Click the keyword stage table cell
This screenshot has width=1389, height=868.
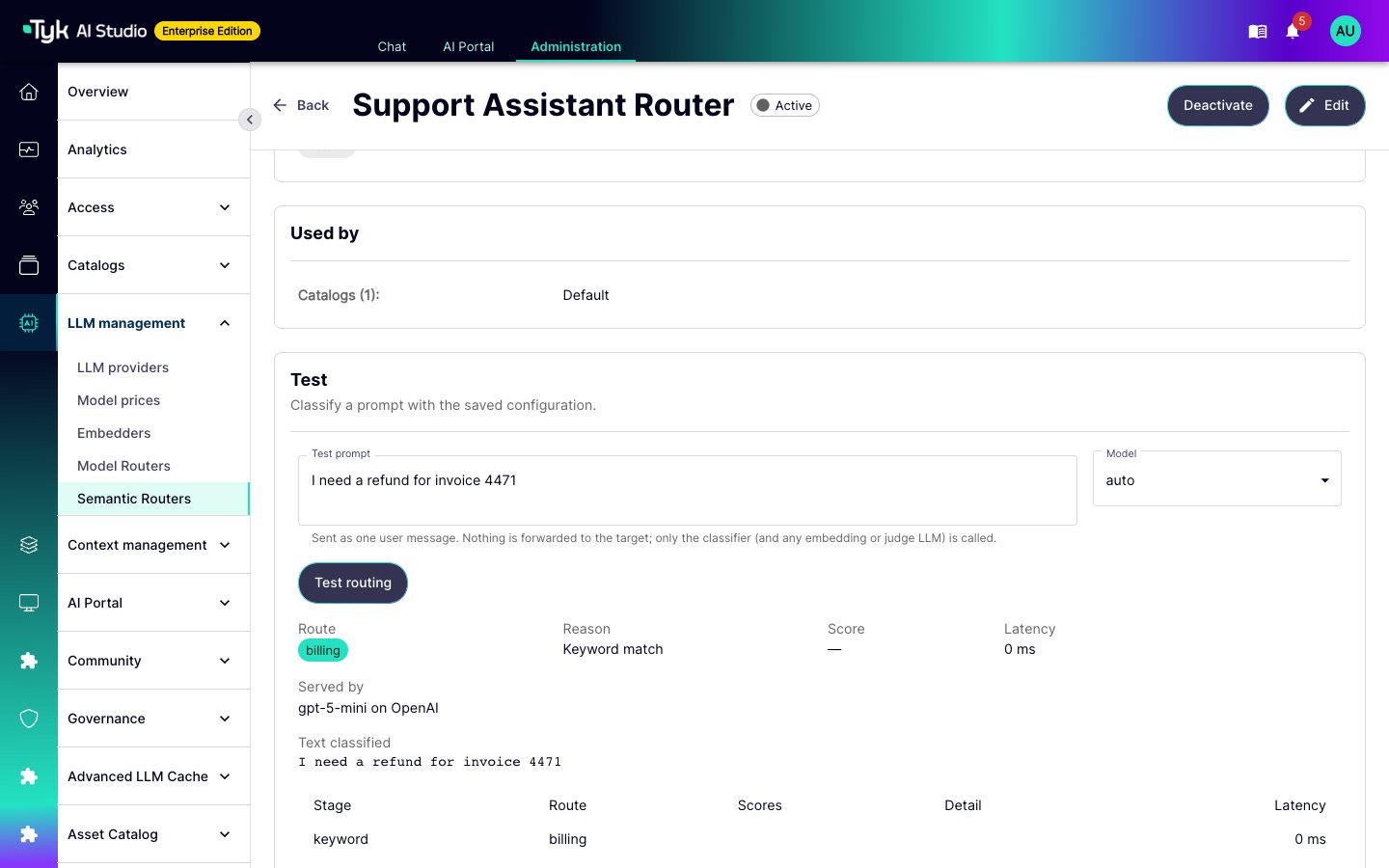tap(340, 839)
